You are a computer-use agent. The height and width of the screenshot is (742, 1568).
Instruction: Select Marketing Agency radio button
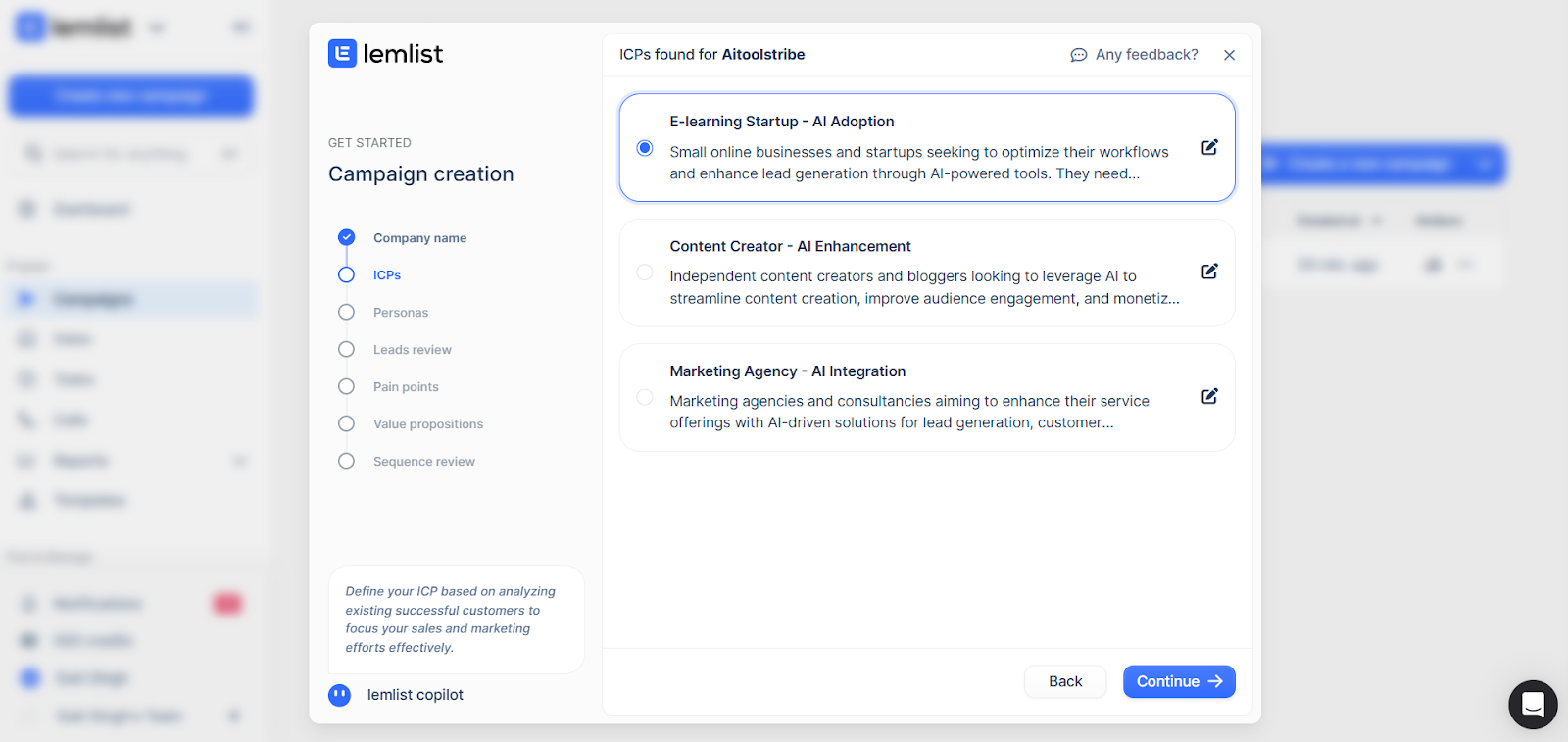point(645,397)
